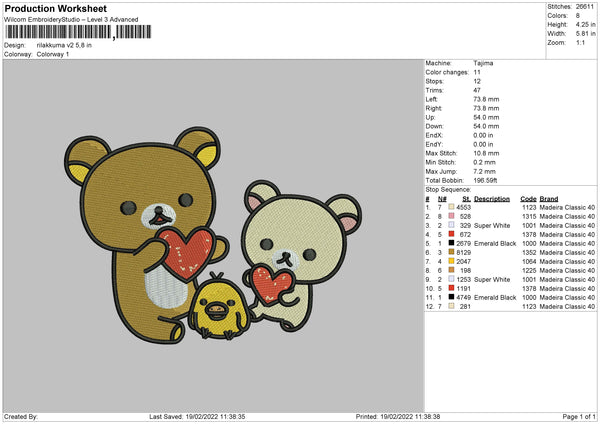Click the Total Bobbin value '196.59ft'
Image resolution: width=600 pixels, height=424 pixels.
point(485,180)
